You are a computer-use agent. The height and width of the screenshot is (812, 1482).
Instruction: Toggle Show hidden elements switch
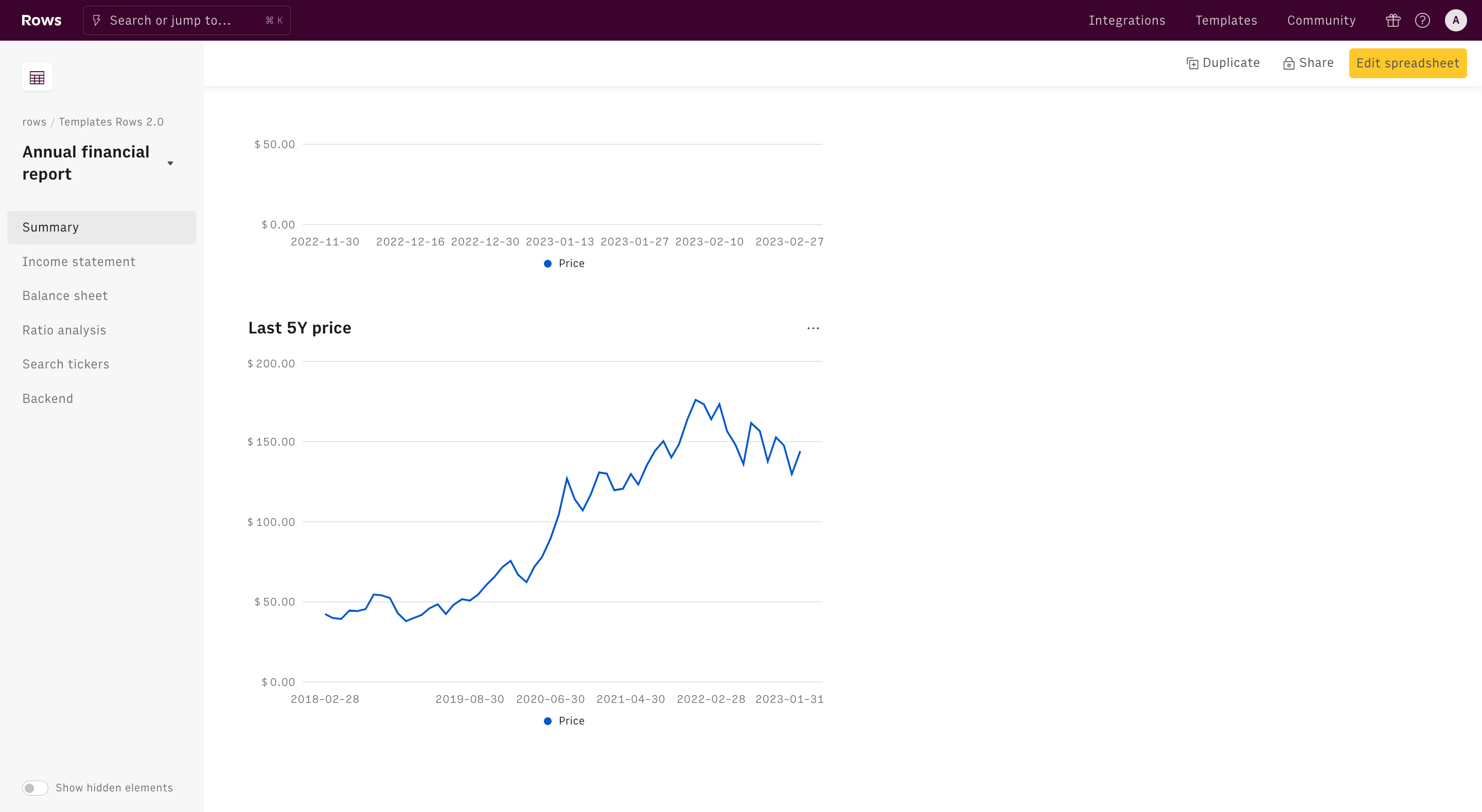[x=35, y=788]
